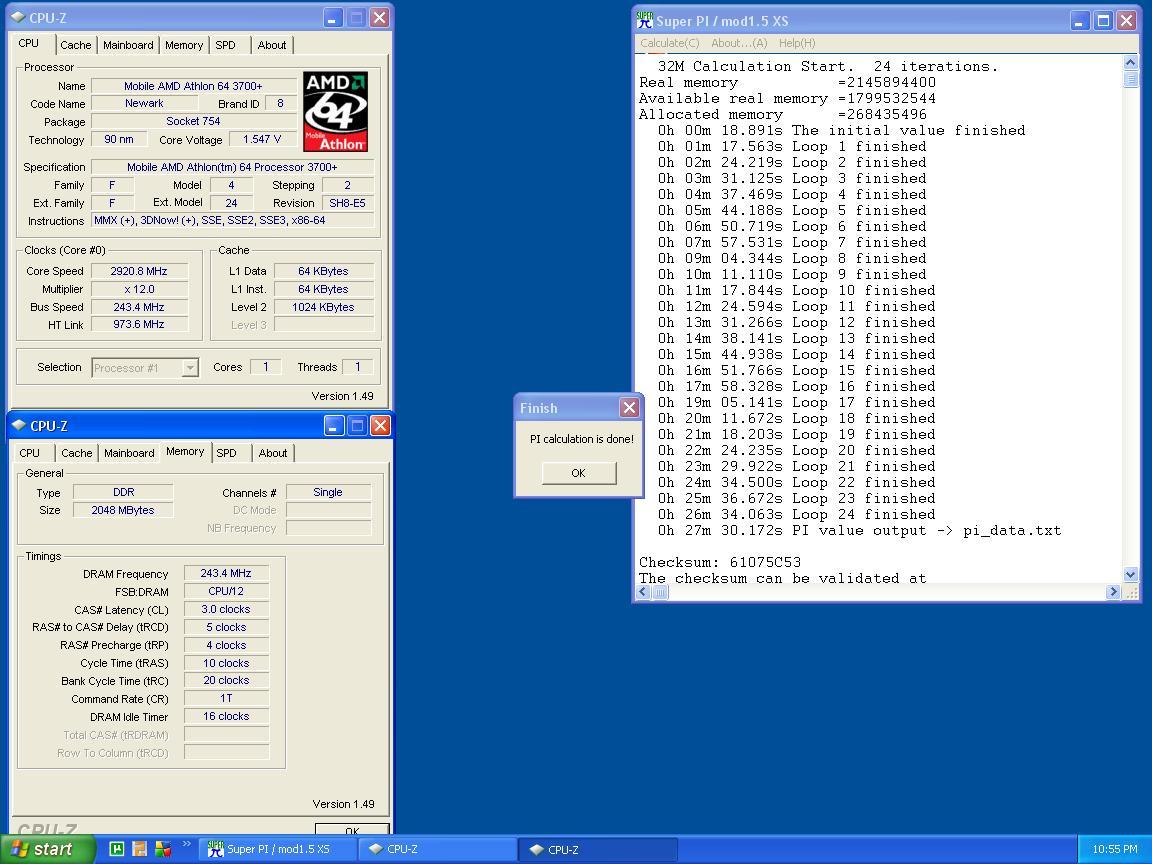Click the Loop 24 finished line
The height and width of the screenshot is (864, 1152).
click(x=796, y=514)
